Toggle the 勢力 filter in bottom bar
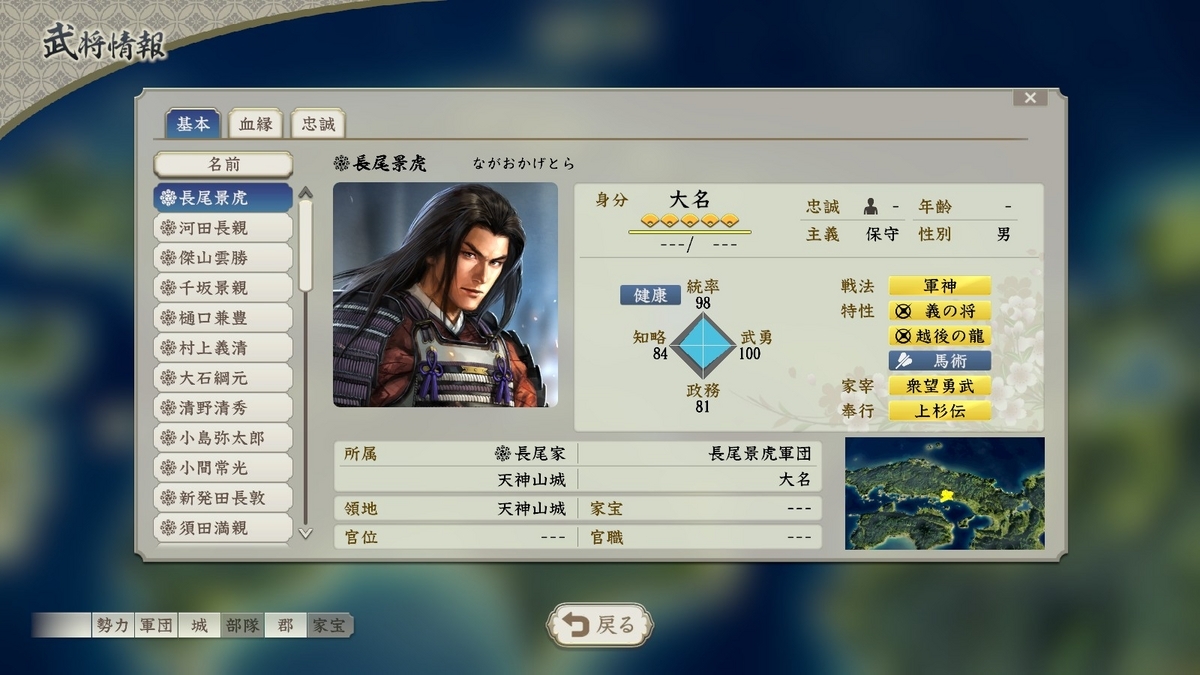Viewport: 1200px width, 675px height. pos(112,626)
